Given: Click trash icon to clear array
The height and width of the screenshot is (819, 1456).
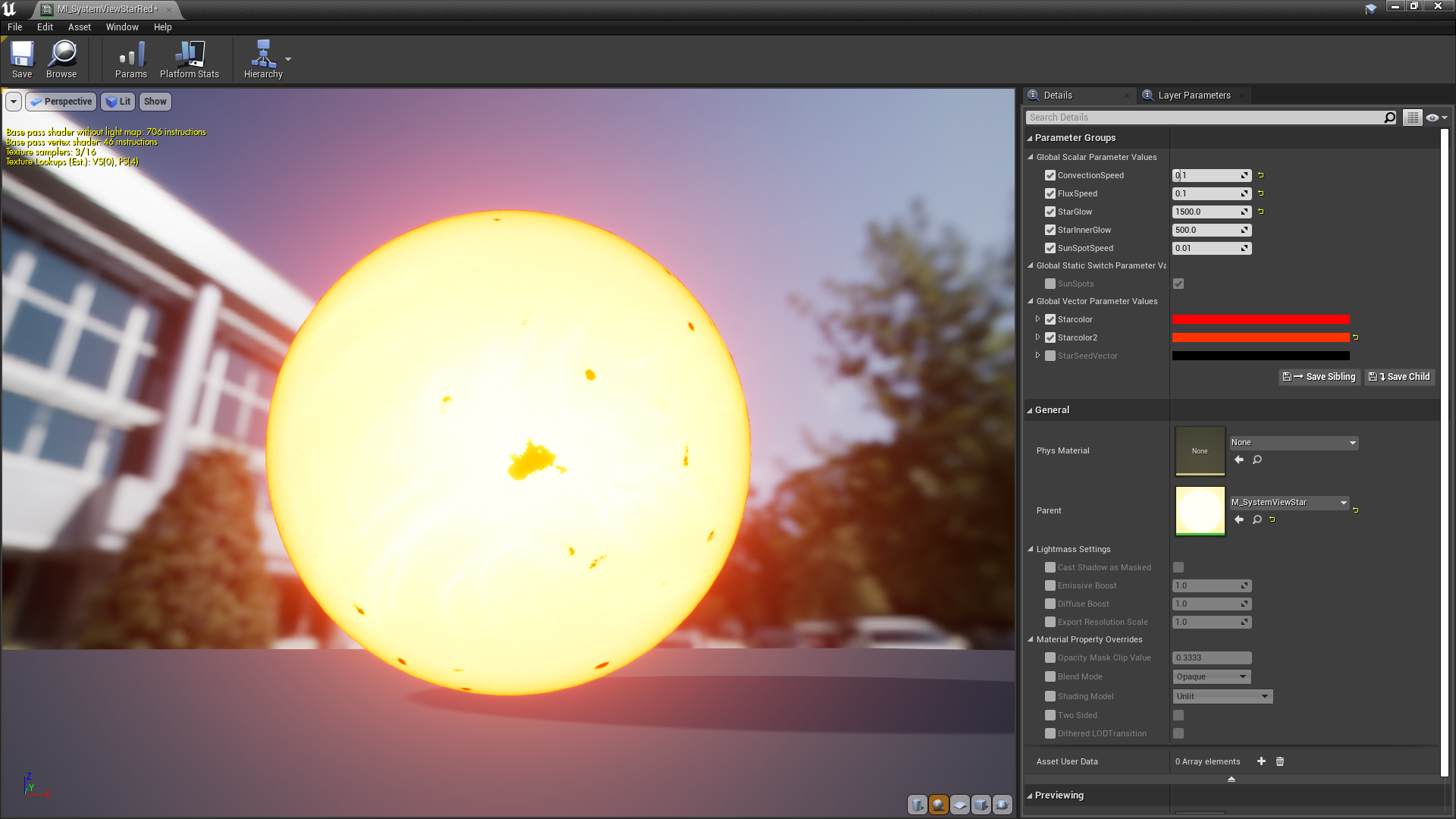Looking at the screenshot, I should 1280,761.
